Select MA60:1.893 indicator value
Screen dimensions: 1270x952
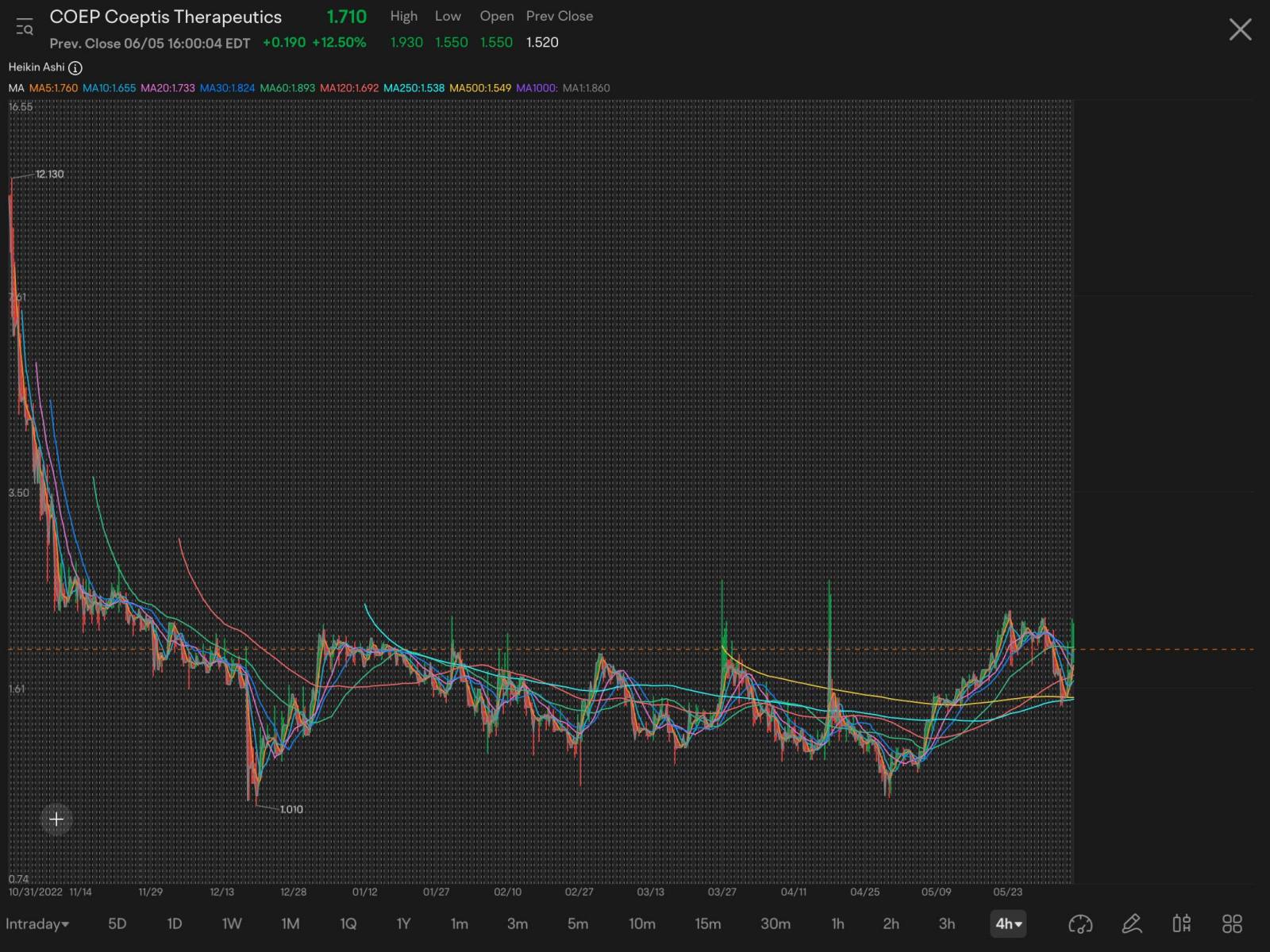click(x=287, y=88)
